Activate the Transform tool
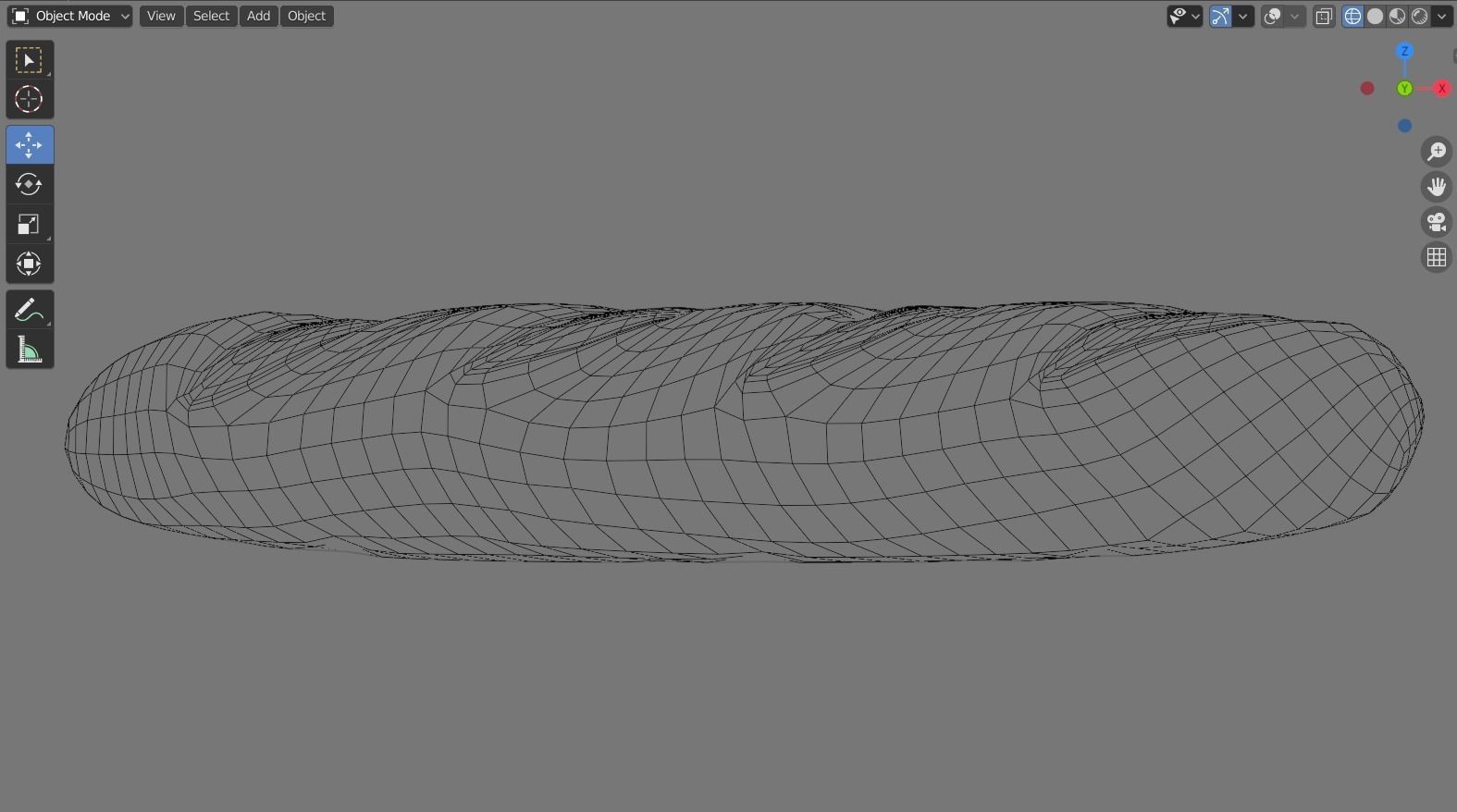 point(30,264)
